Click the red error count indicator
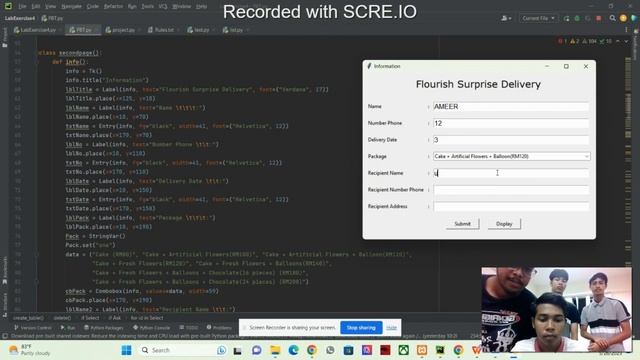The width and height of the screenshot is (640, 360). tap(562, 41)
